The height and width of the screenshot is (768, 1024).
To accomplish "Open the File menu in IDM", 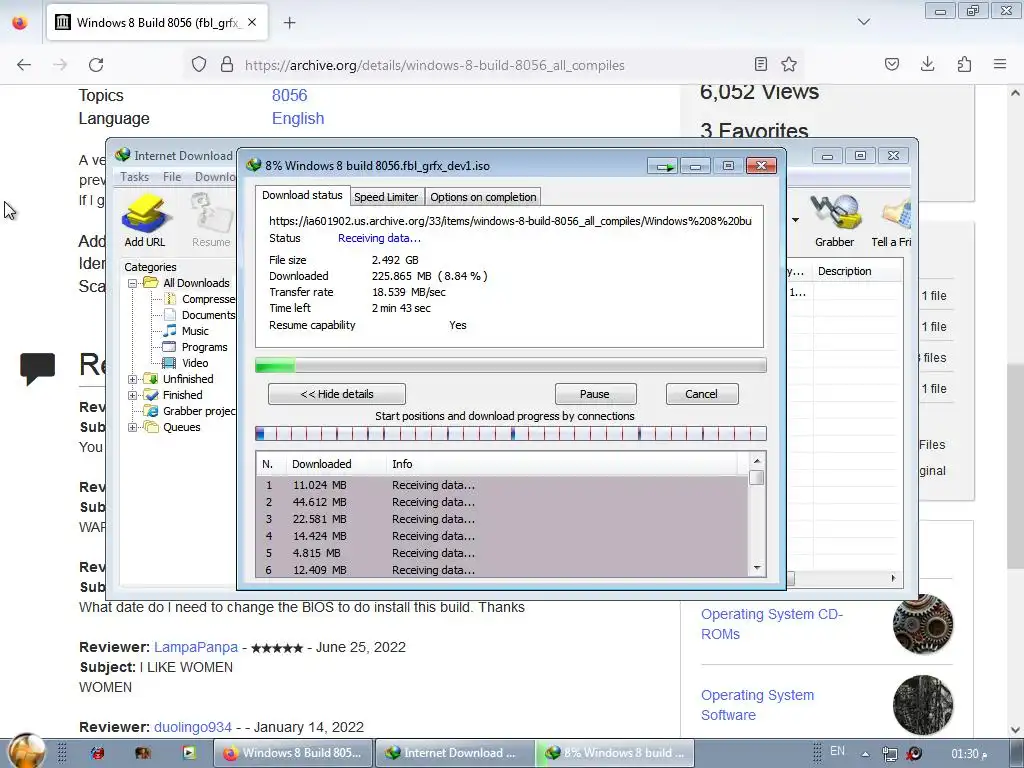I will click(172, 177).
